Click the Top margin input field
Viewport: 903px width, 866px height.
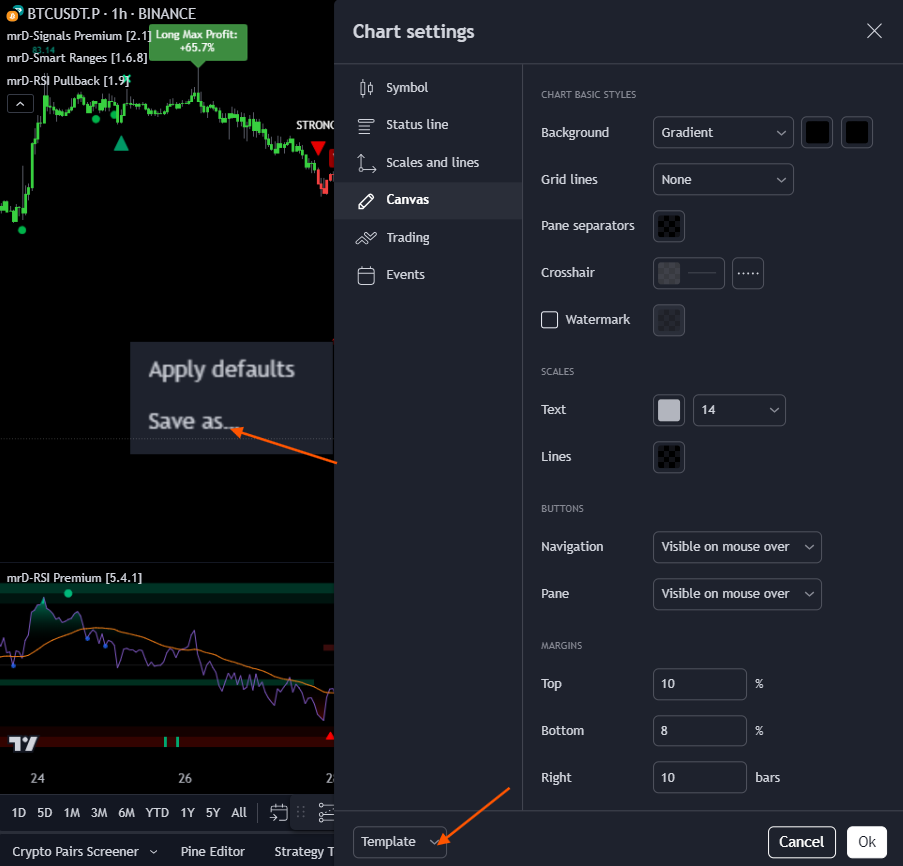pos(700,684)
